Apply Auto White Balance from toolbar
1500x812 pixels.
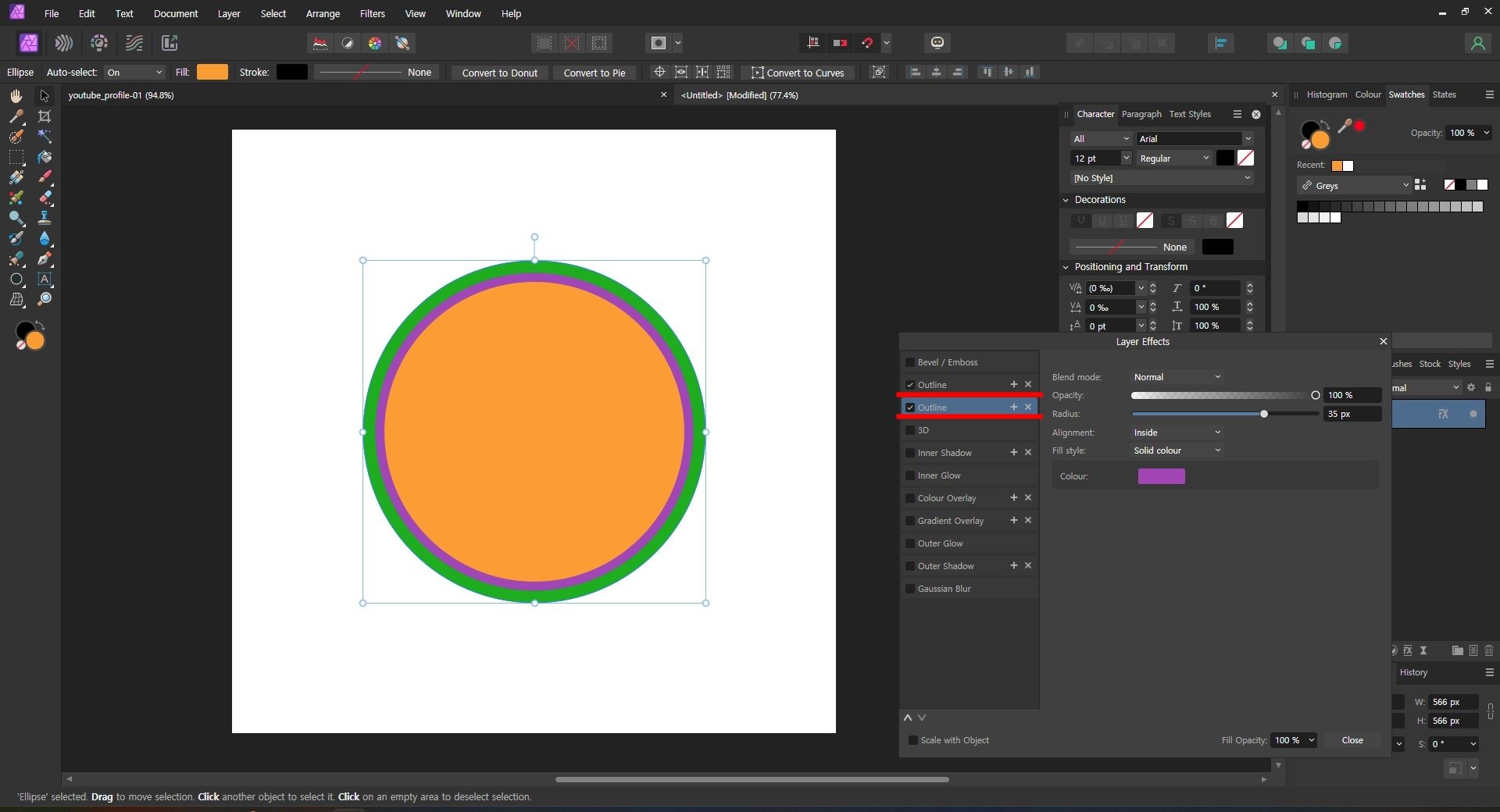click(x=402, y=43)
